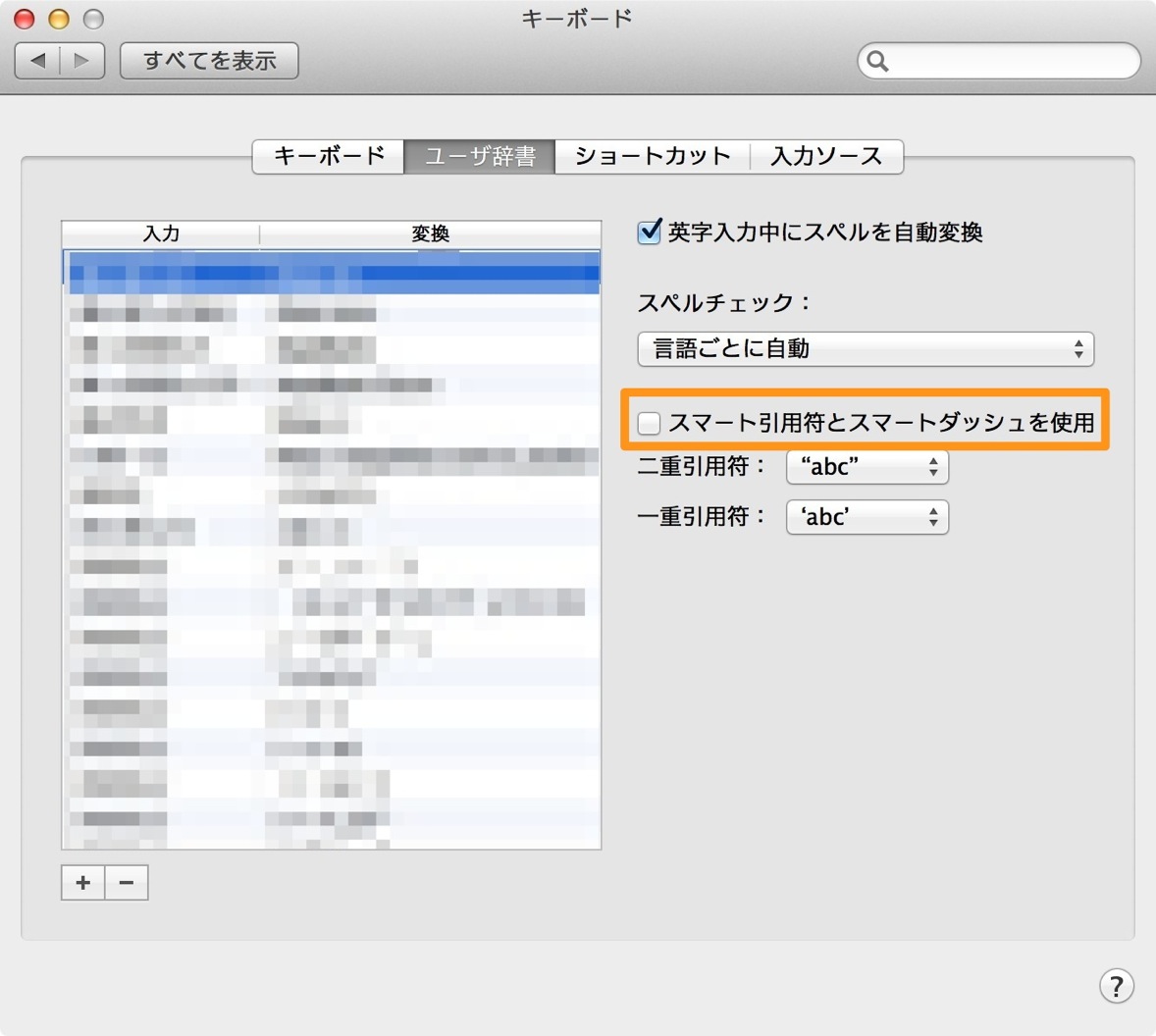1156x1036 pixels.
Task: Open the スペルチェック 言語ごとに自動 dropdown
Action: (x=866, y=348)
